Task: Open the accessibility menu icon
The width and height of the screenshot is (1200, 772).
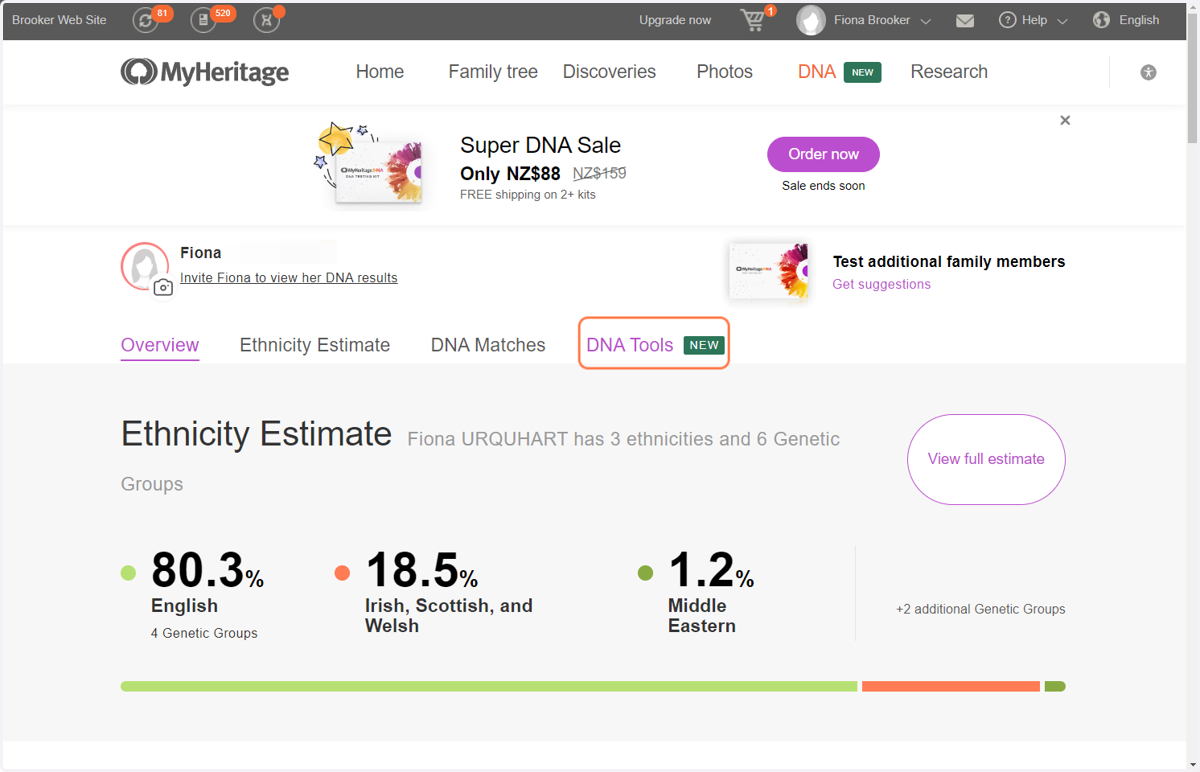Action: (x=1148, y=72)
